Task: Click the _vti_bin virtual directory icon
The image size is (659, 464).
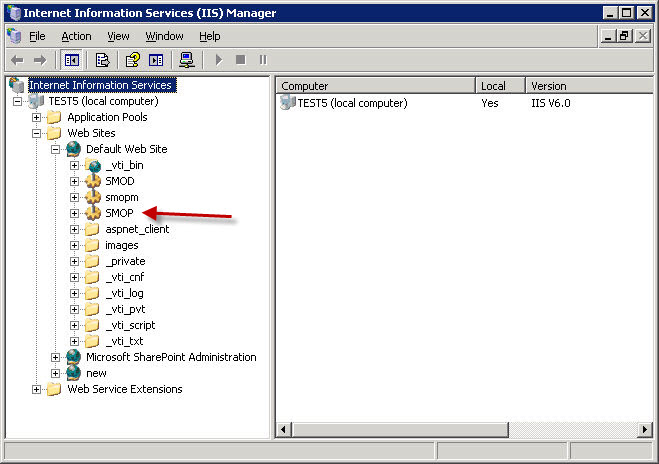Action: 92,165
